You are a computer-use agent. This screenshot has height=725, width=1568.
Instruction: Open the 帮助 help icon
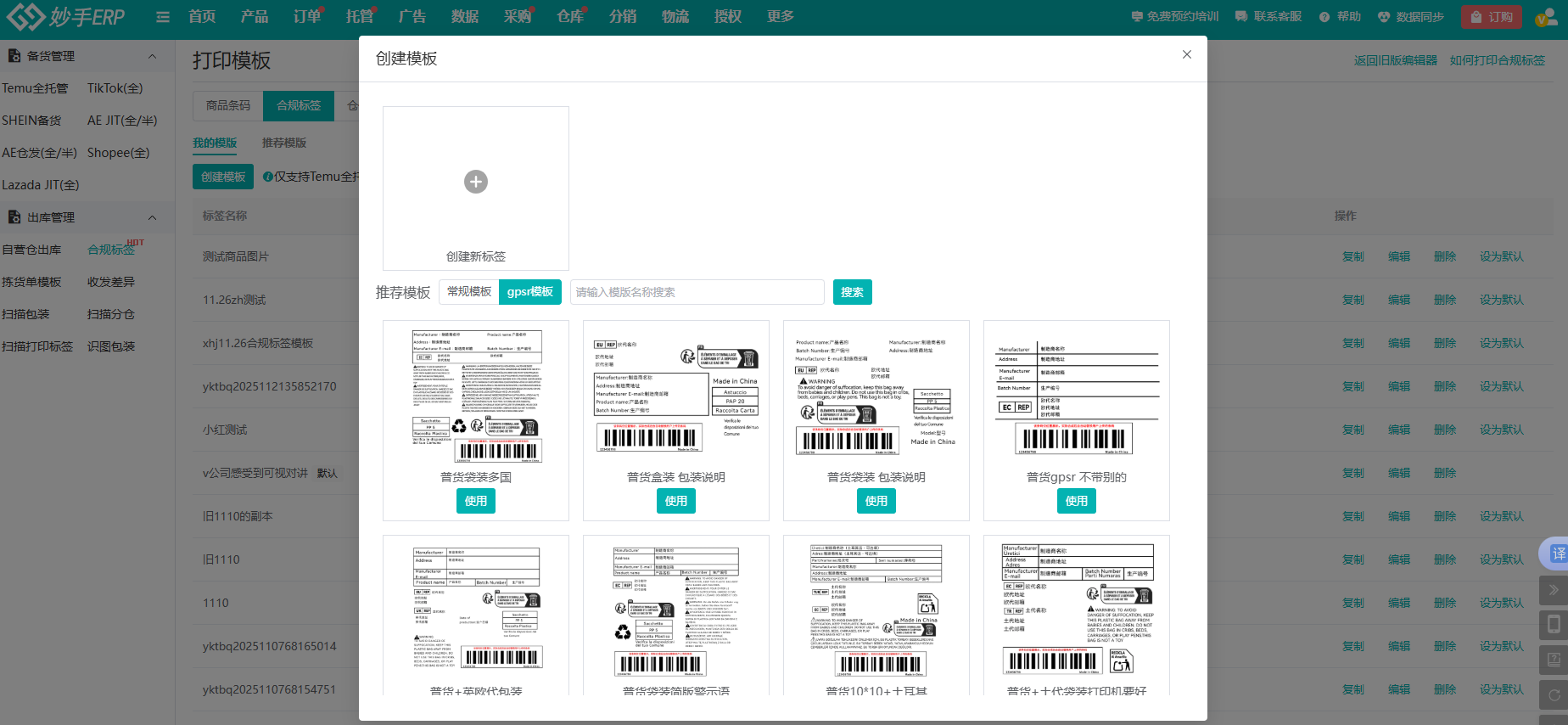(x=1324, y=17)
